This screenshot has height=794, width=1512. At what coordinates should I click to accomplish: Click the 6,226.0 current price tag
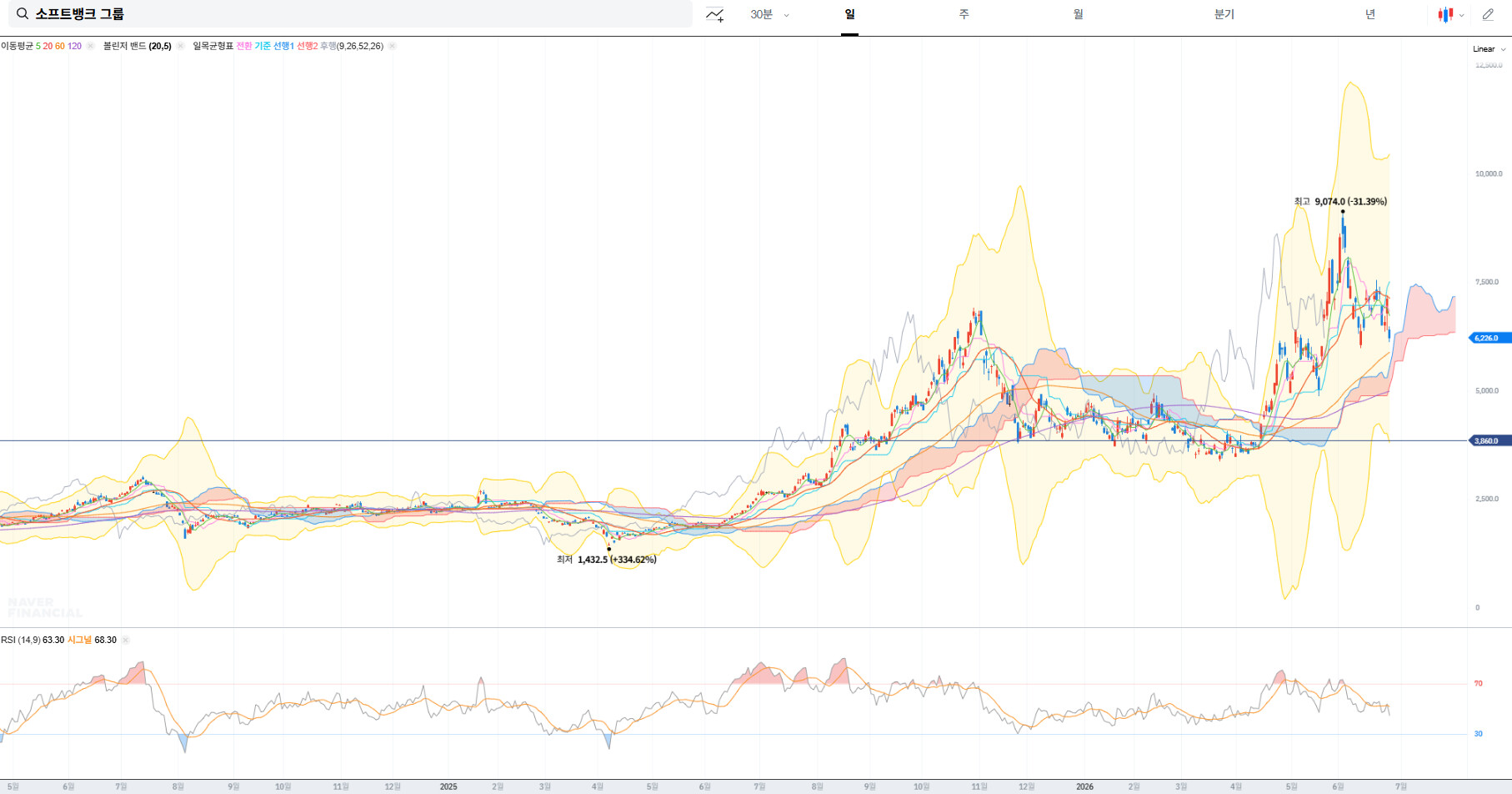[x=1489, y=338]
